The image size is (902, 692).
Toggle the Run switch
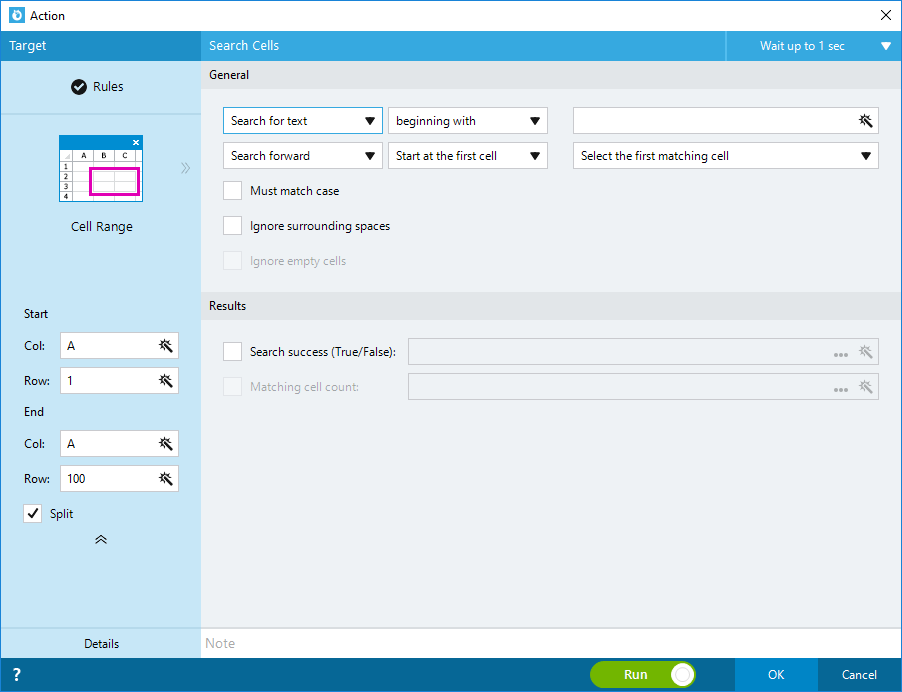click(x=643, y=675)
